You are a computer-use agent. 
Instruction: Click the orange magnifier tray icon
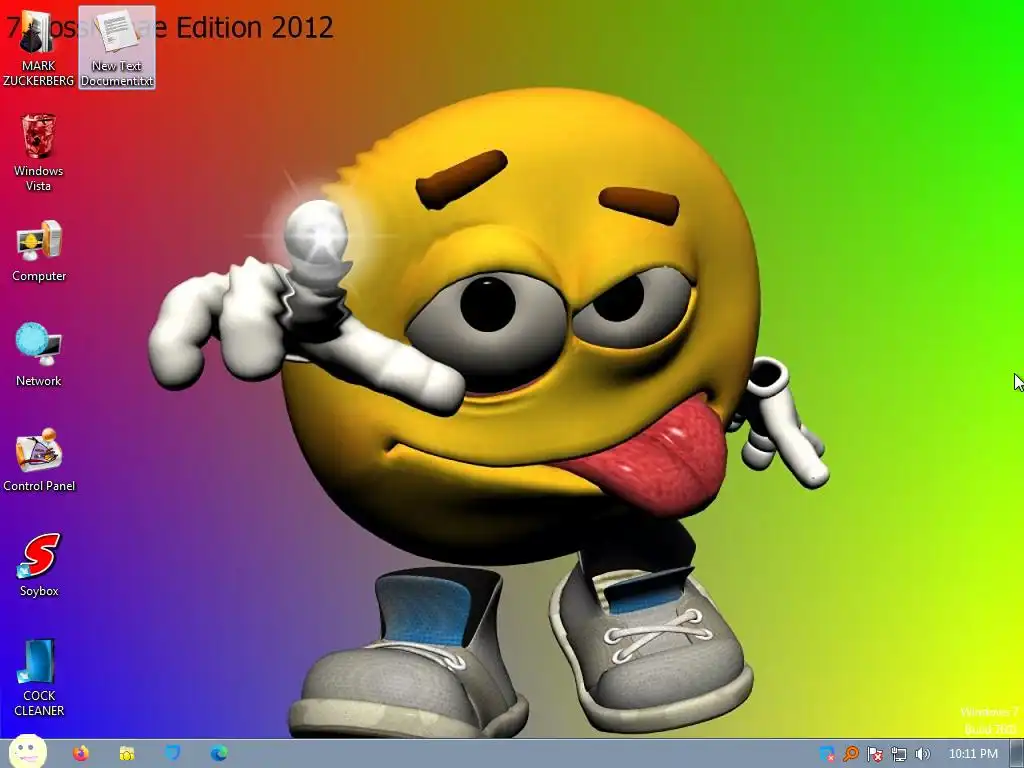pos(851,754)
